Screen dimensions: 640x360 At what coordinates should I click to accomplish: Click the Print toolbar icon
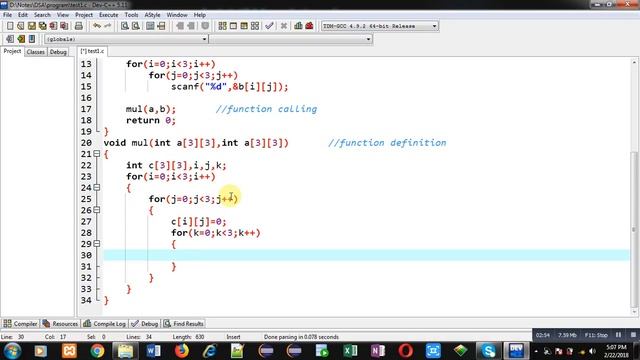point(79,26)
